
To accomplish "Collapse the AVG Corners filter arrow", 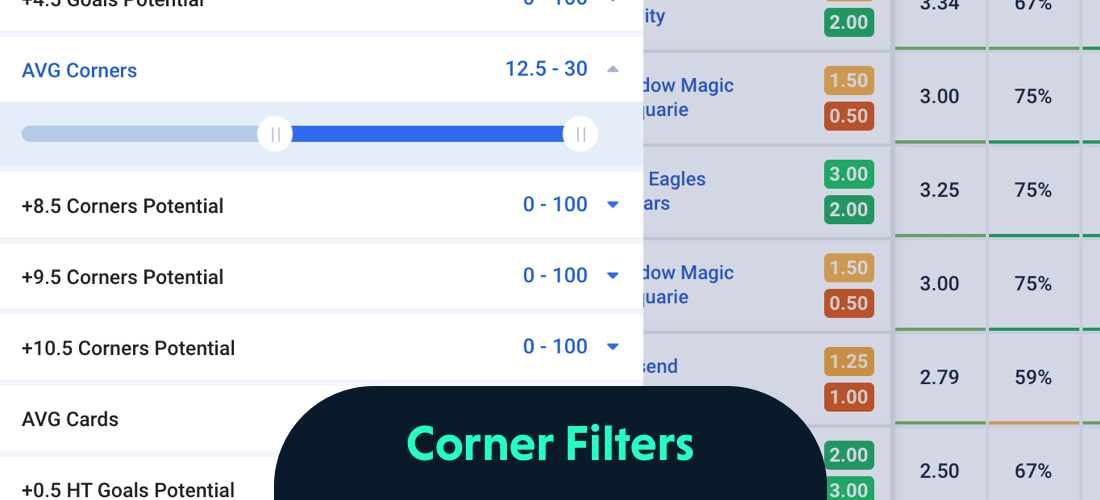I will 613,70.
